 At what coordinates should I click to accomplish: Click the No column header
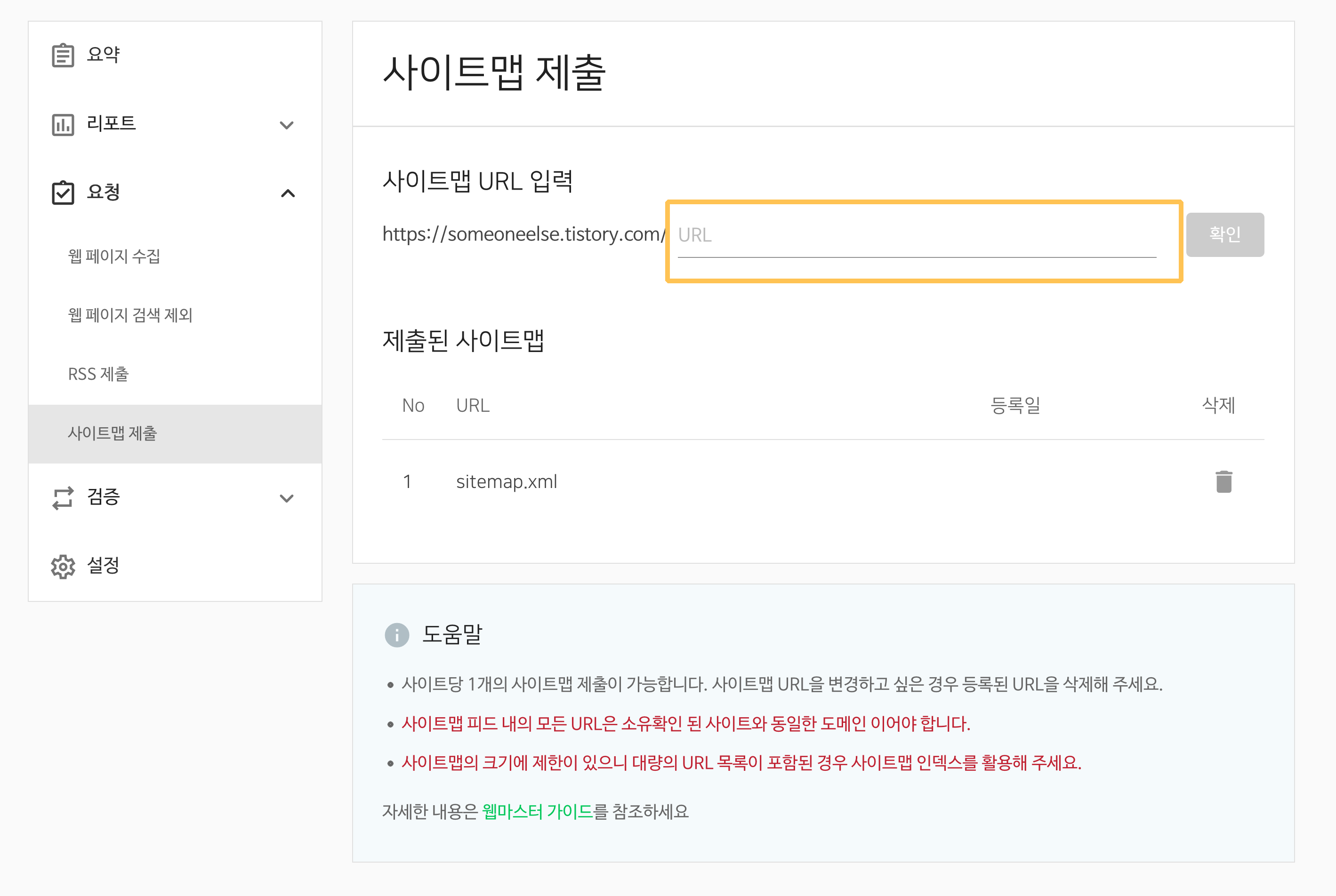click(413, 406)
